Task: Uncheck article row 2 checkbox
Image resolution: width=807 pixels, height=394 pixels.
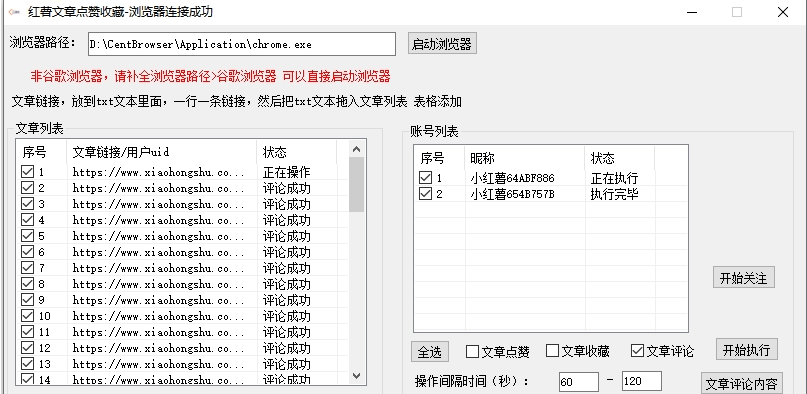Action: [27, 188]
